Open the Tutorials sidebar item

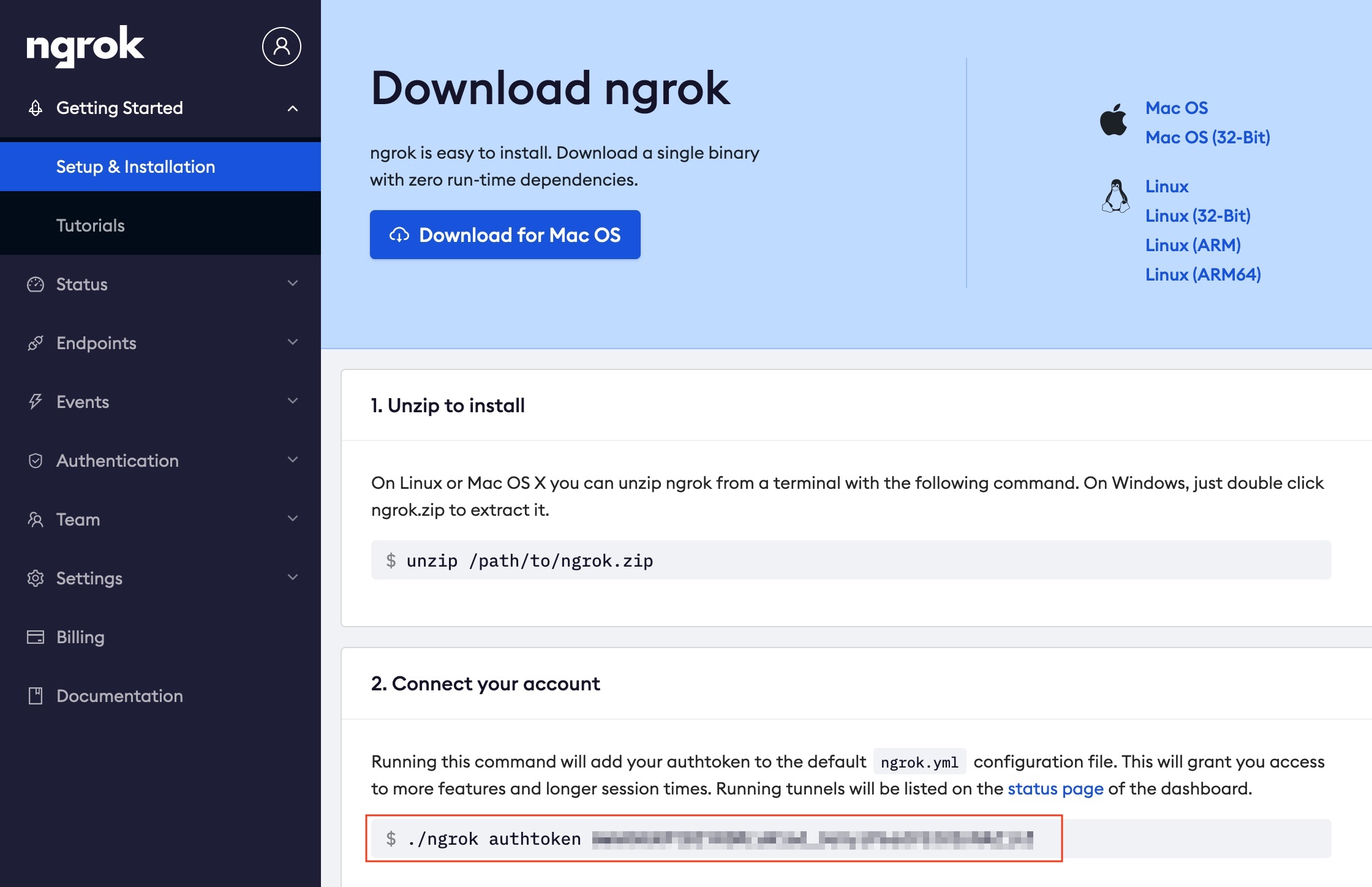click(x=91, y=225)
